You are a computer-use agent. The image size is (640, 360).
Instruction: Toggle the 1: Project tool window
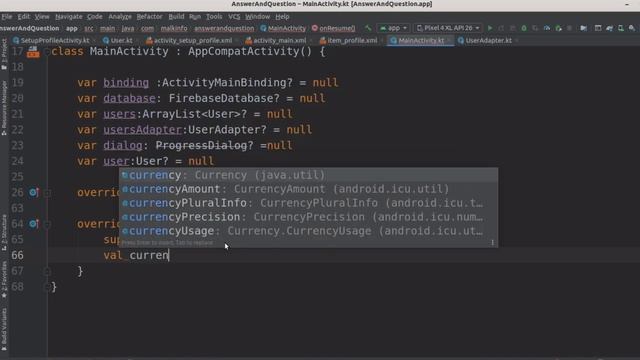(x=4, y=53)
